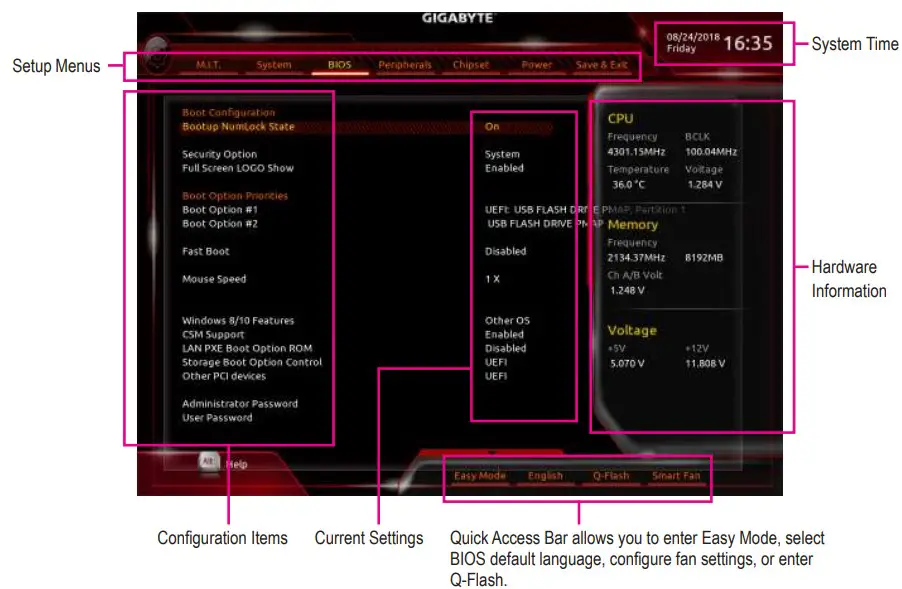Change the NumLock On value
The image size is (902, 589).
point(492,127)
